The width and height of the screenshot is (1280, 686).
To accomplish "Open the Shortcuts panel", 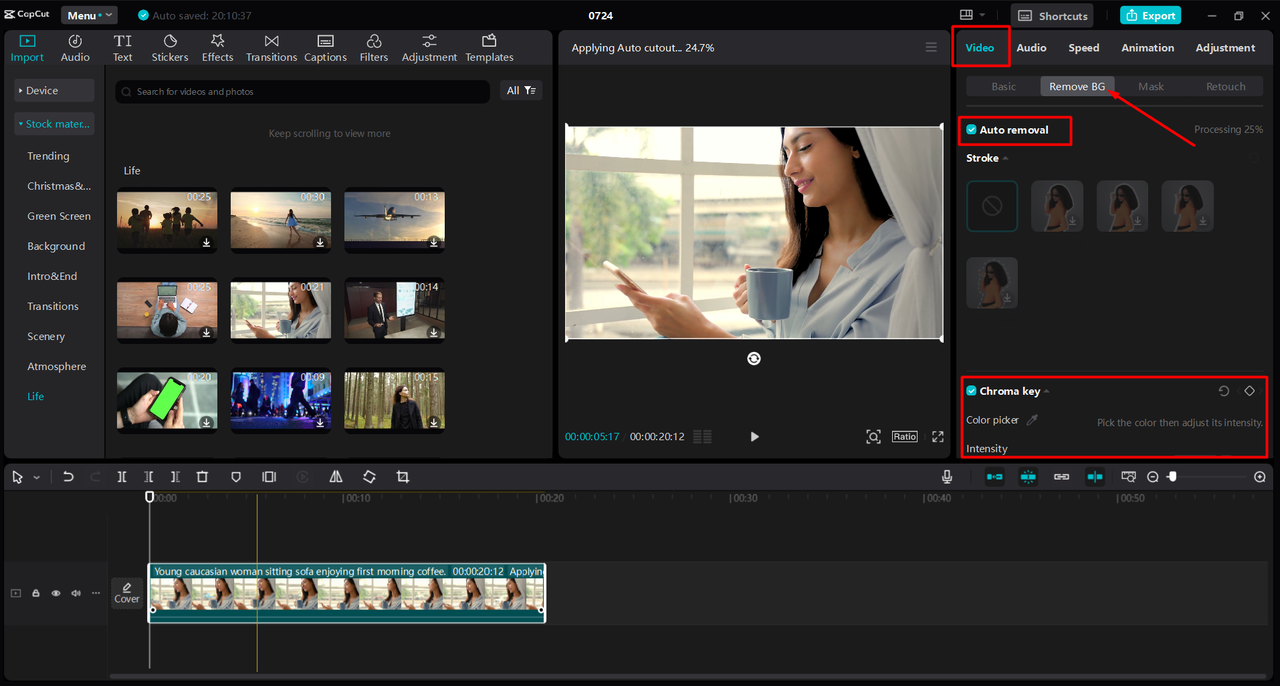I will point(1052,15).
